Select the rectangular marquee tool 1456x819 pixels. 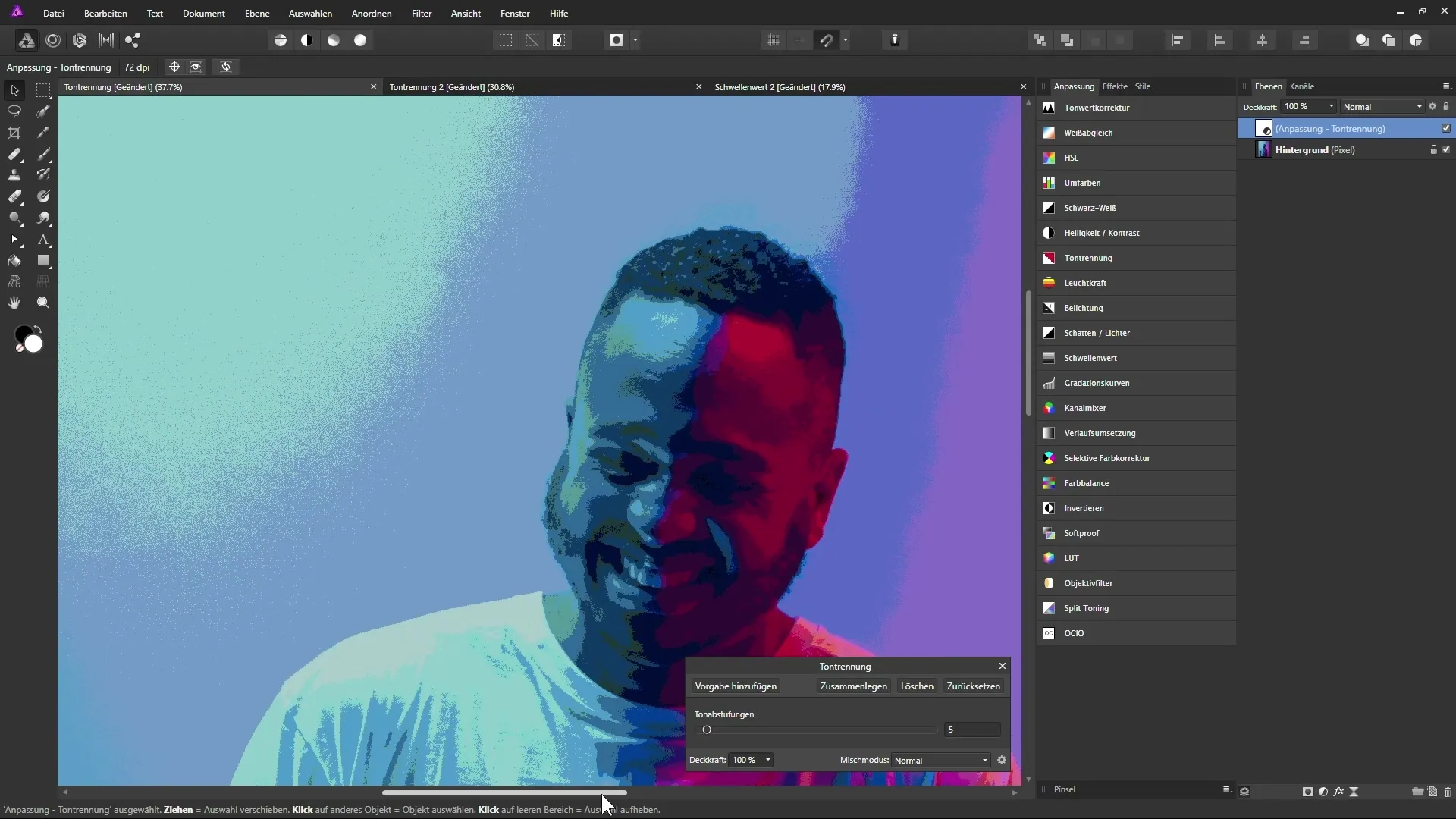pyautogui.click(x=43, y=90)
